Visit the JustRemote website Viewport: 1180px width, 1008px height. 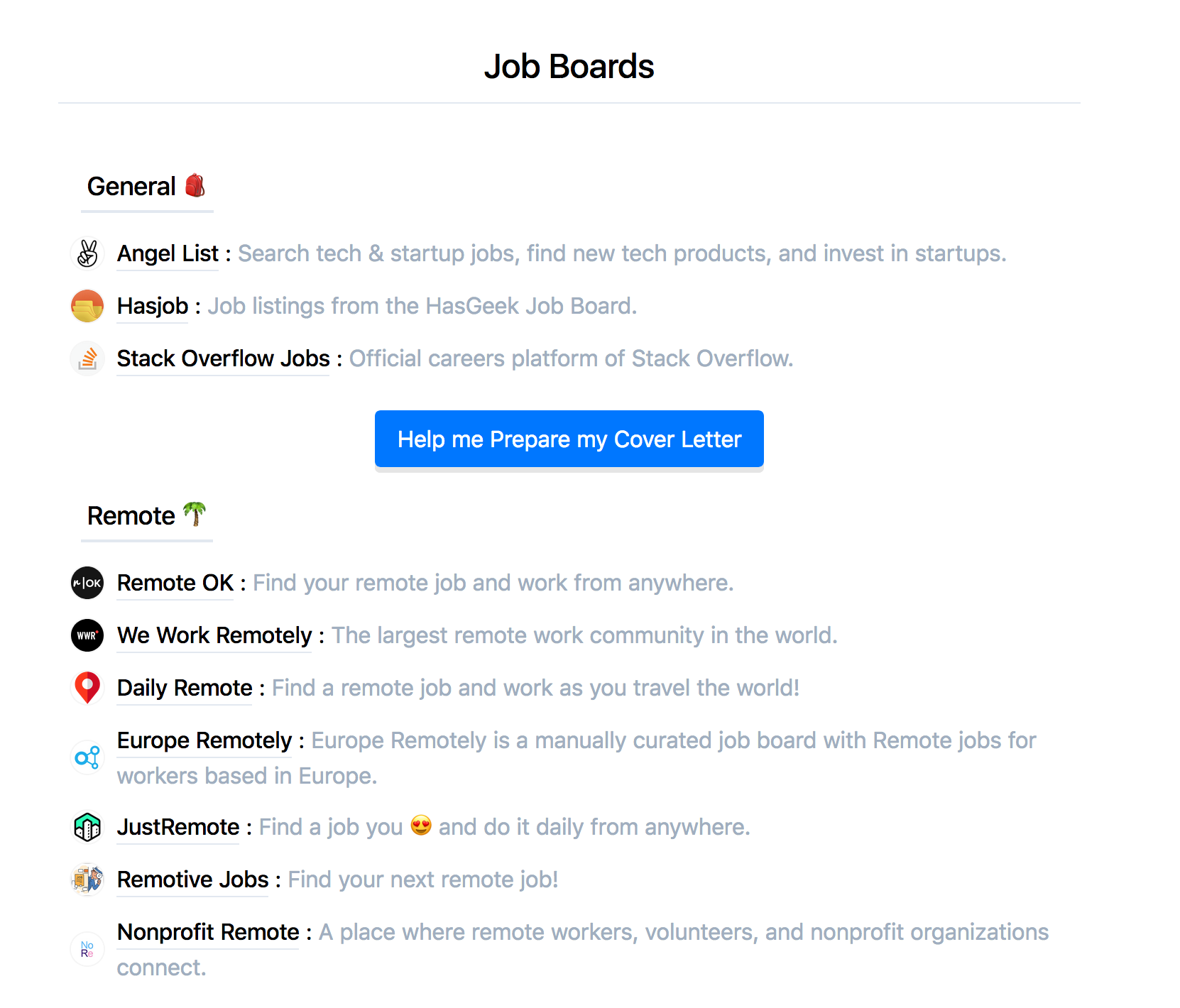(x=177, y=826)
